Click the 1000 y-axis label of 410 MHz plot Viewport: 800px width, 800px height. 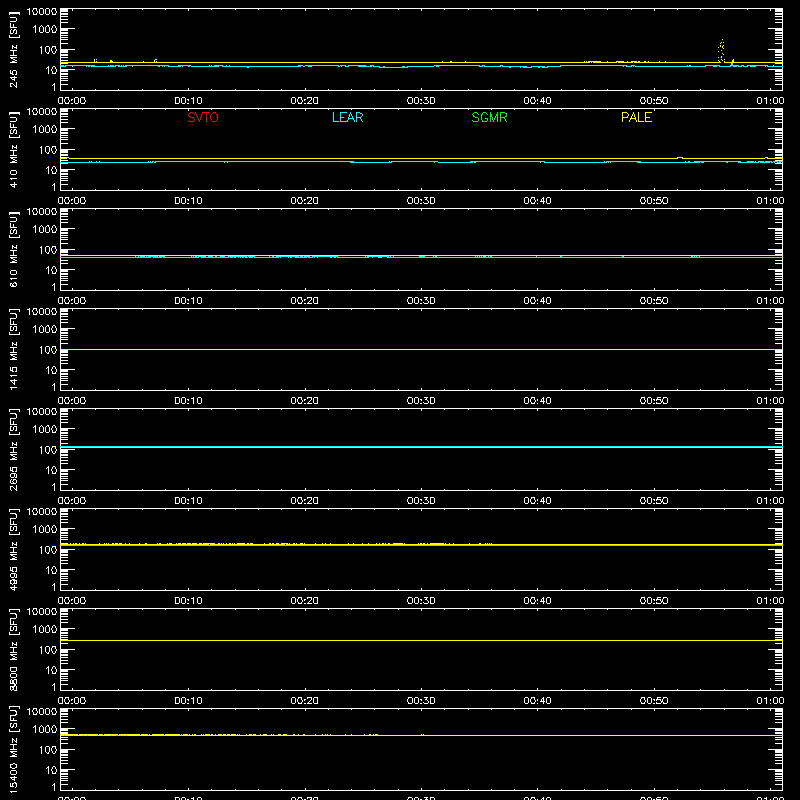pyautogui.click(x=45, y=130)
